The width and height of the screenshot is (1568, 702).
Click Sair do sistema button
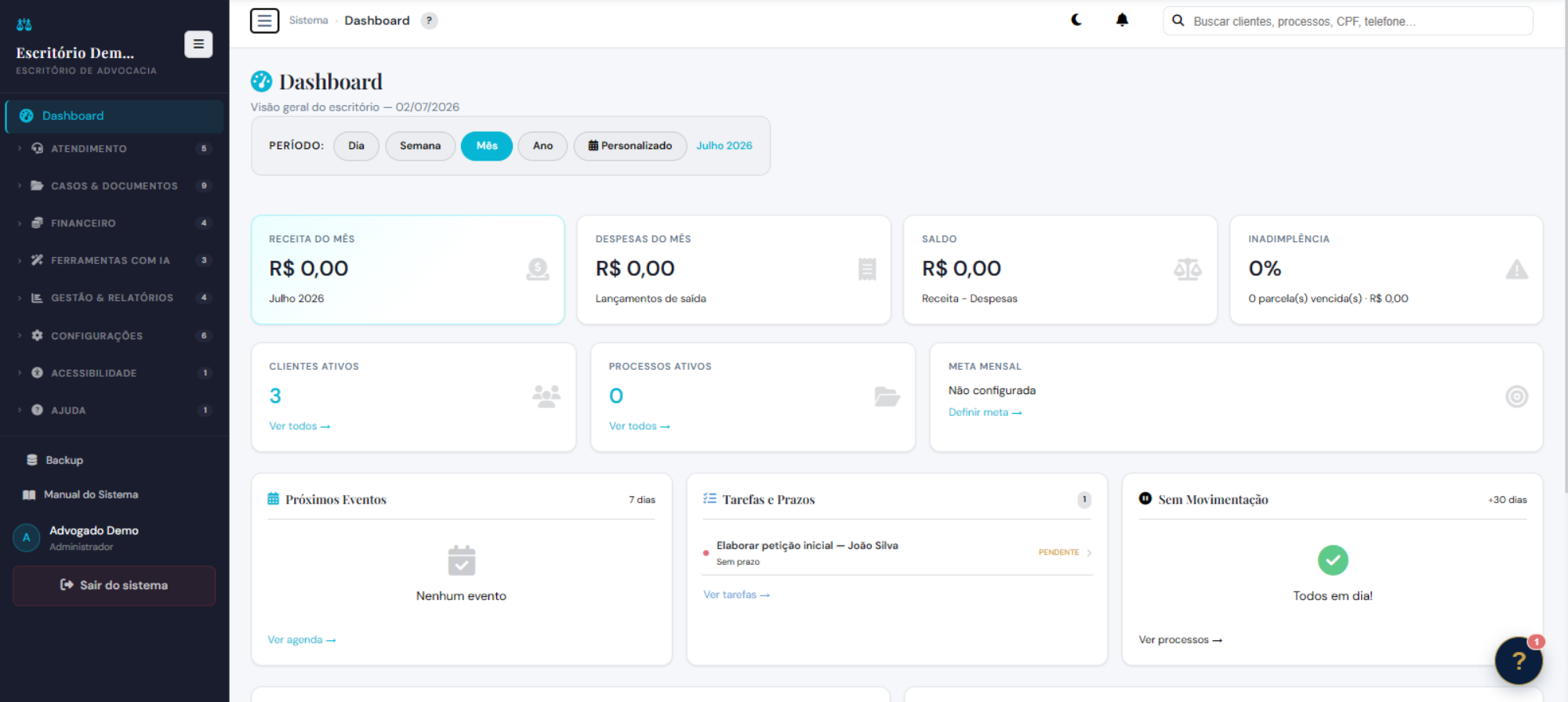point(114,585)
